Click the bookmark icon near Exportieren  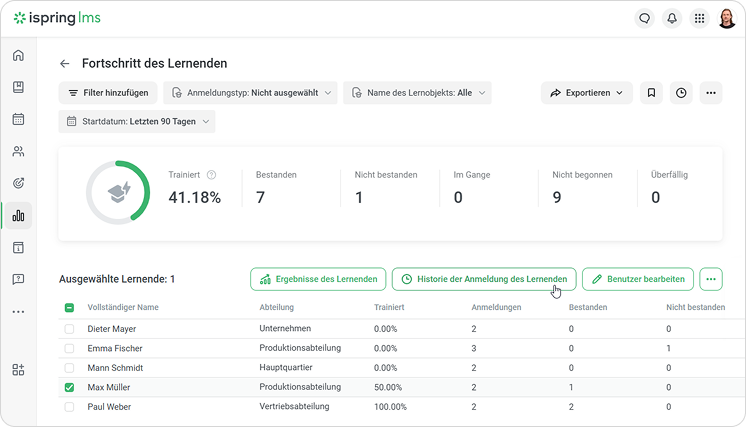click(x=651, y=93)
